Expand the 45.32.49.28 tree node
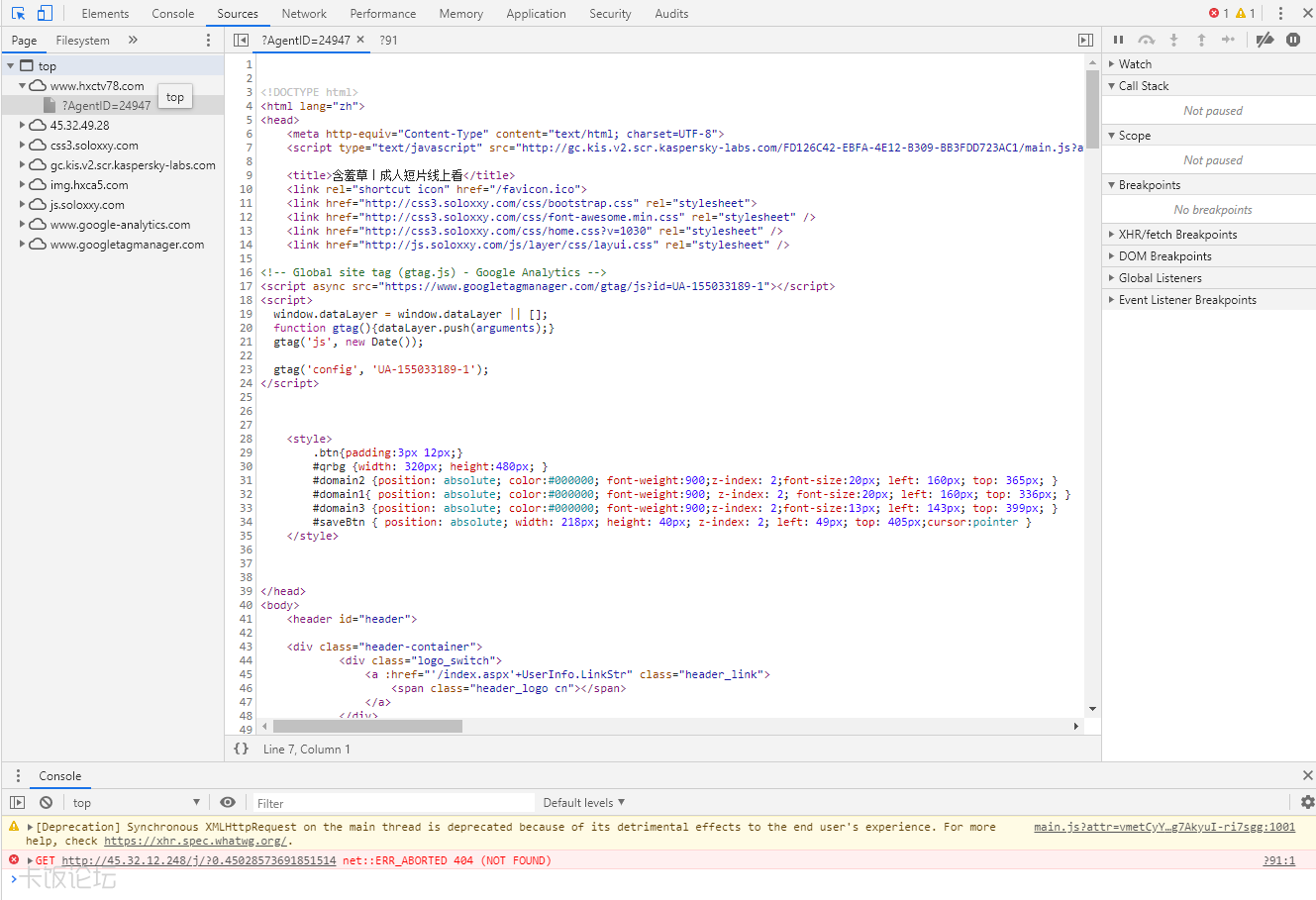 pyautogui.click(x=22, y=126)
